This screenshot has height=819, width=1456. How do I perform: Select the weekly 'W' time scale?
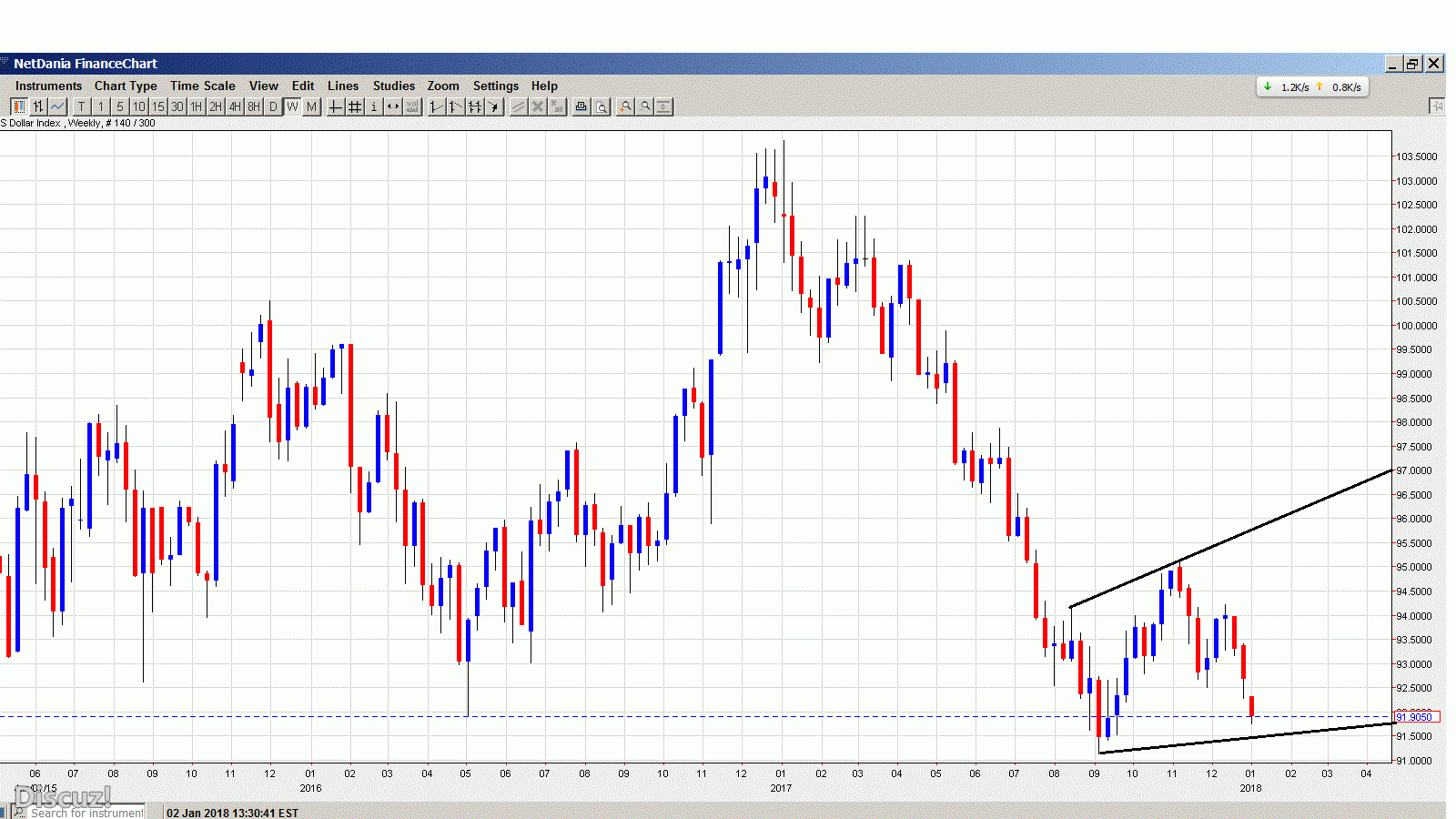[292, 106]
